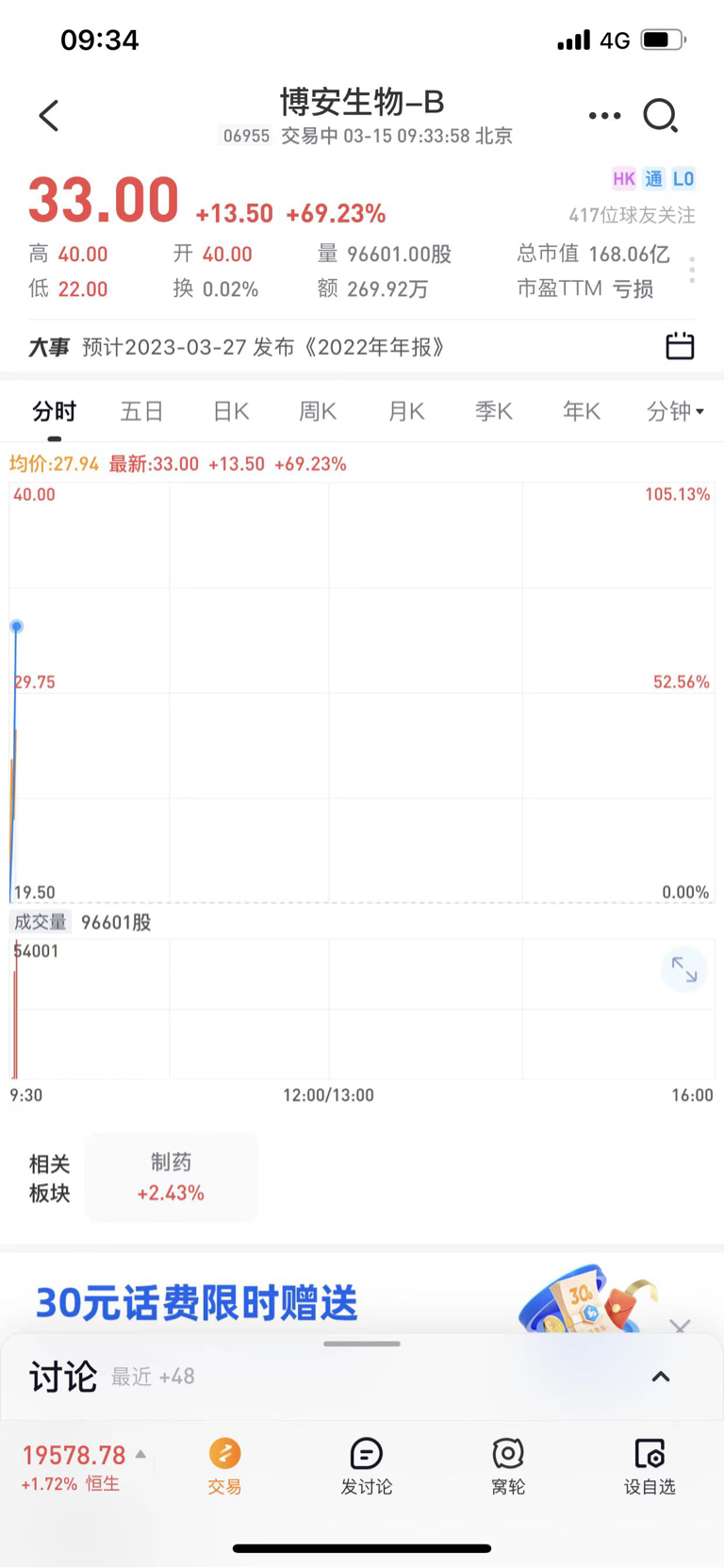Switch to the 日K tab

click(x=231, y=411)
